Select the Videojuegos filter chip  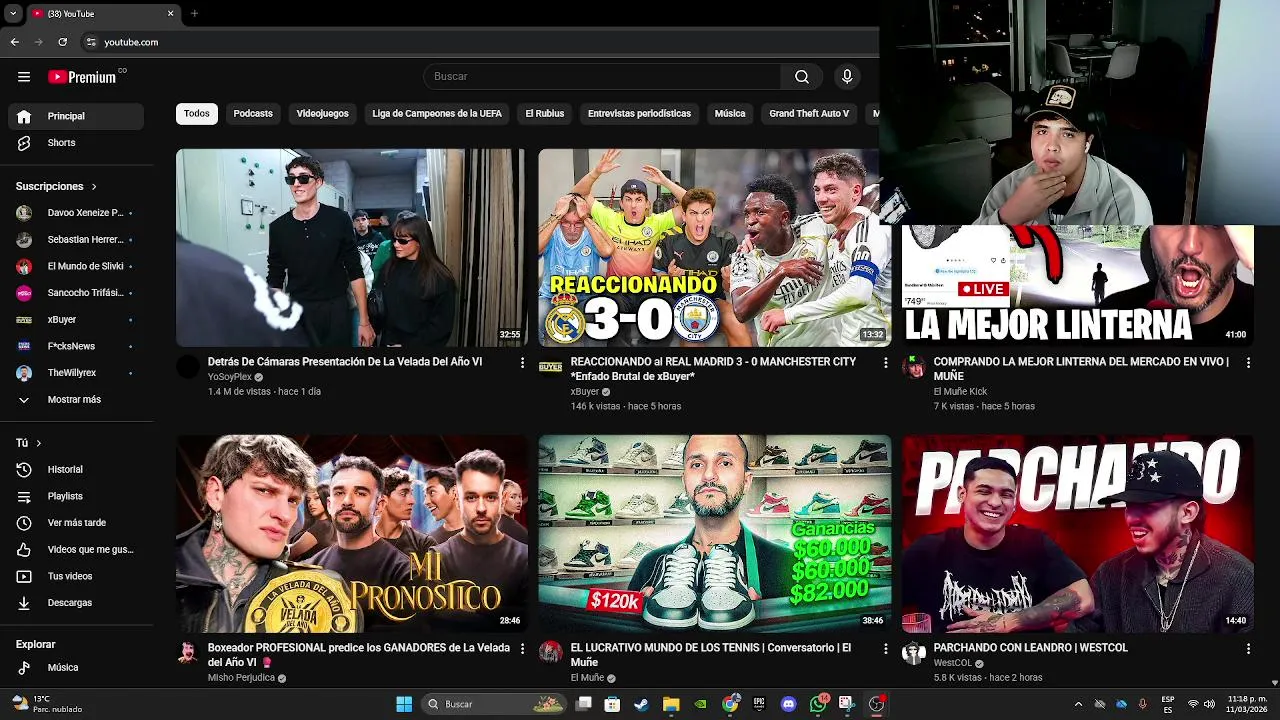[322, 114]
